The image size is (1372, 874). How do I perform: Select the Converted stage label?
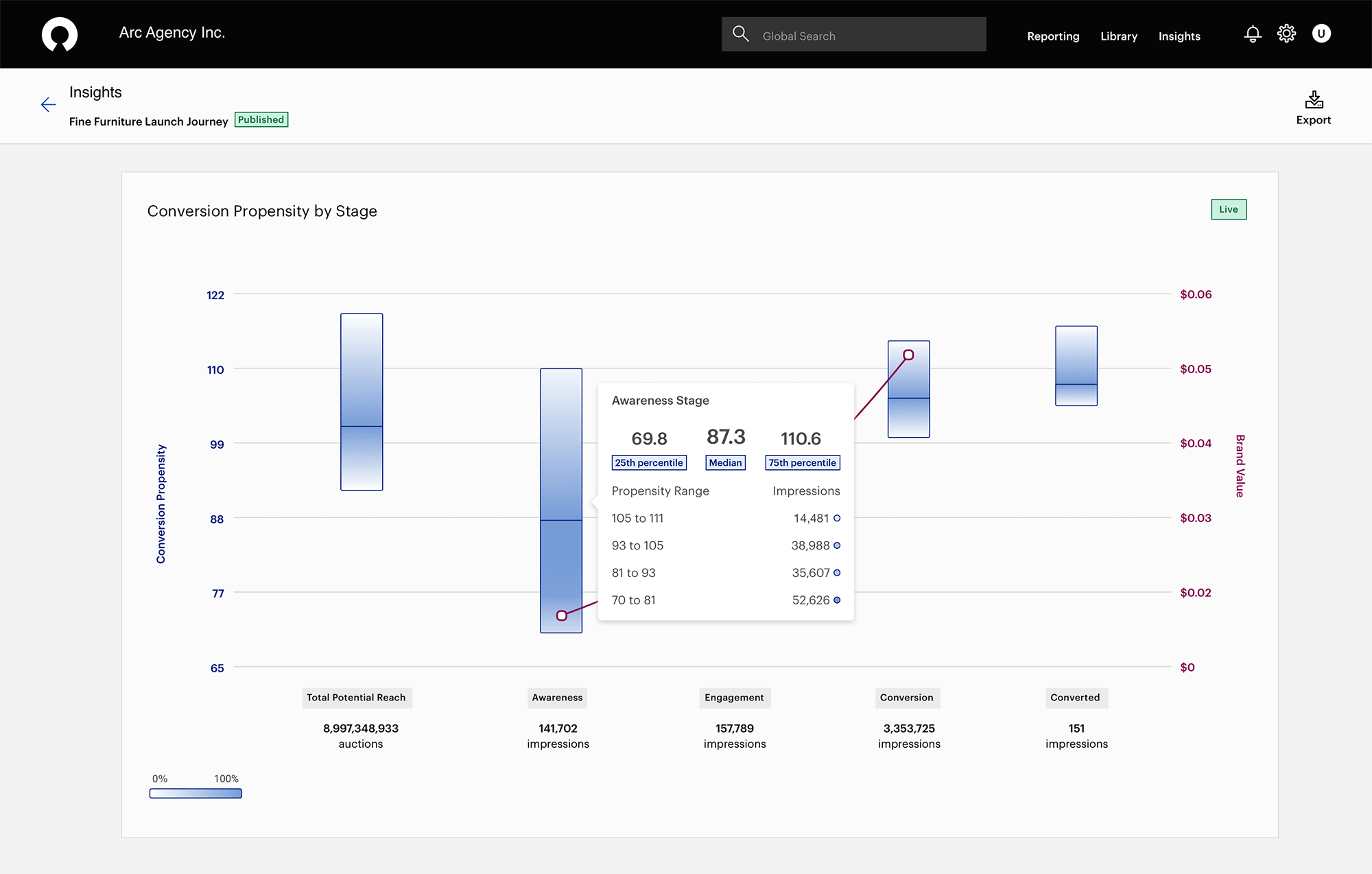point(1075,698)
